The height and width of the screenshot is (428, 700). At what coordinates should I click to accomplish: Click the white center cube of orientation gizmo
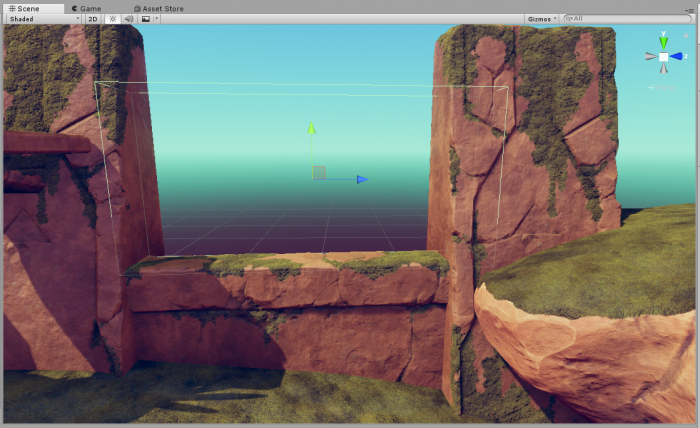pyautogui.click(x=663, y=57)
